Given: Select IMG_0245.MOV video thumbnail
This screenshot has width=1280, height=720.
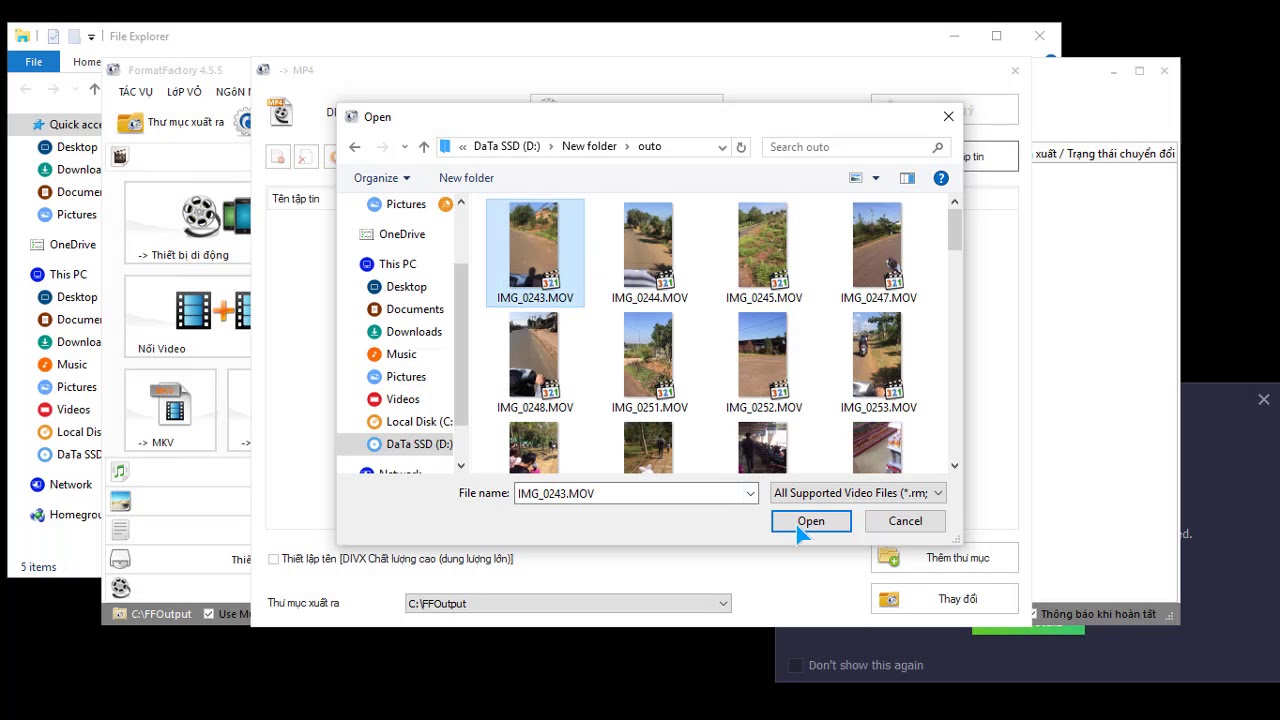Looking at the screenshot, I should [x=764, y=253].
